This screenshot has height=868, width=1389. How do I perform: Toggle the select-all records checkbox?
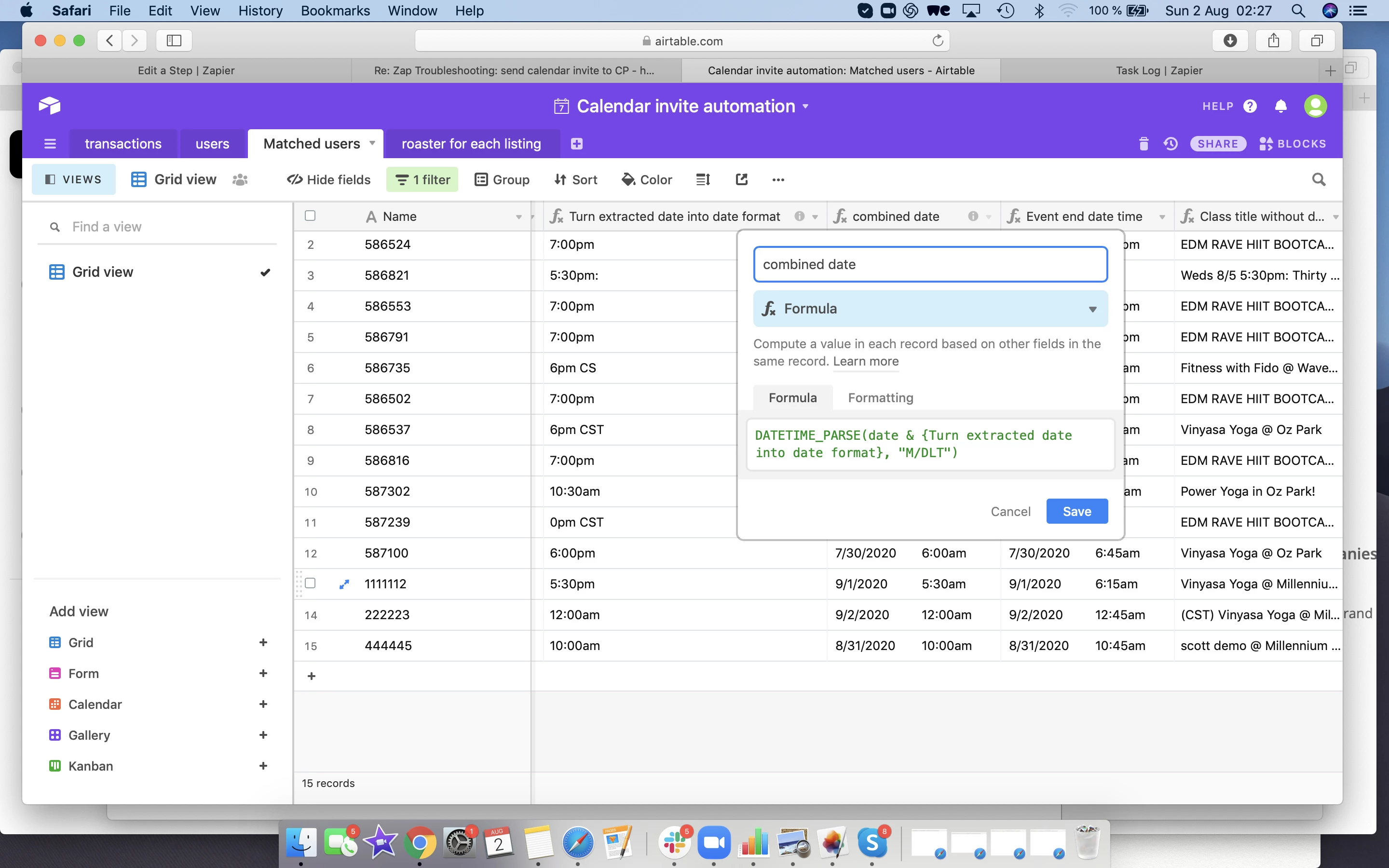310,216
